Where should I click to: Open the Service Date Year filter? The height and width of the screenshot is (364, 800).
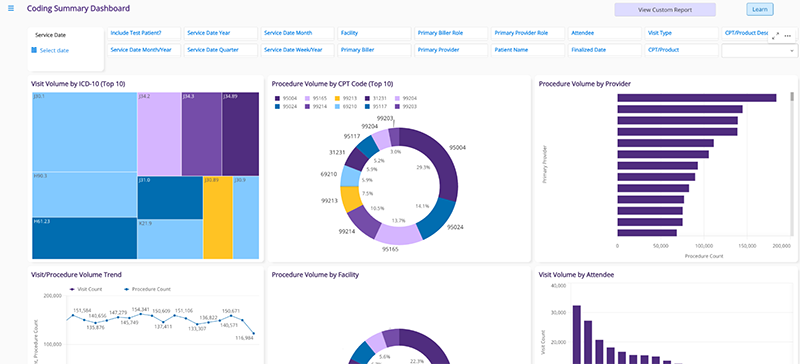pyautogui.click(x=220, y=33)
